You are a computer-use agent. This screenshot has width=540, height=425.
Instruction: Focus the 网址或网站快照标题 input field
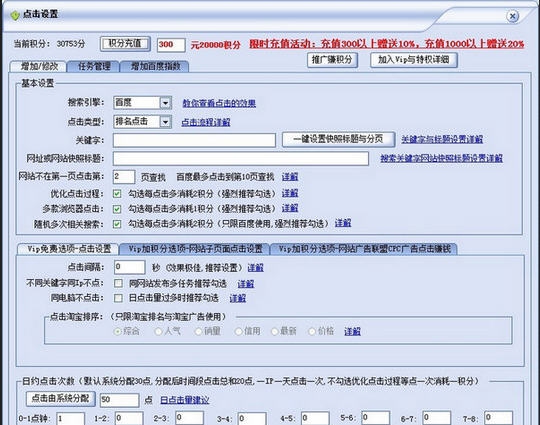point(241,158)
